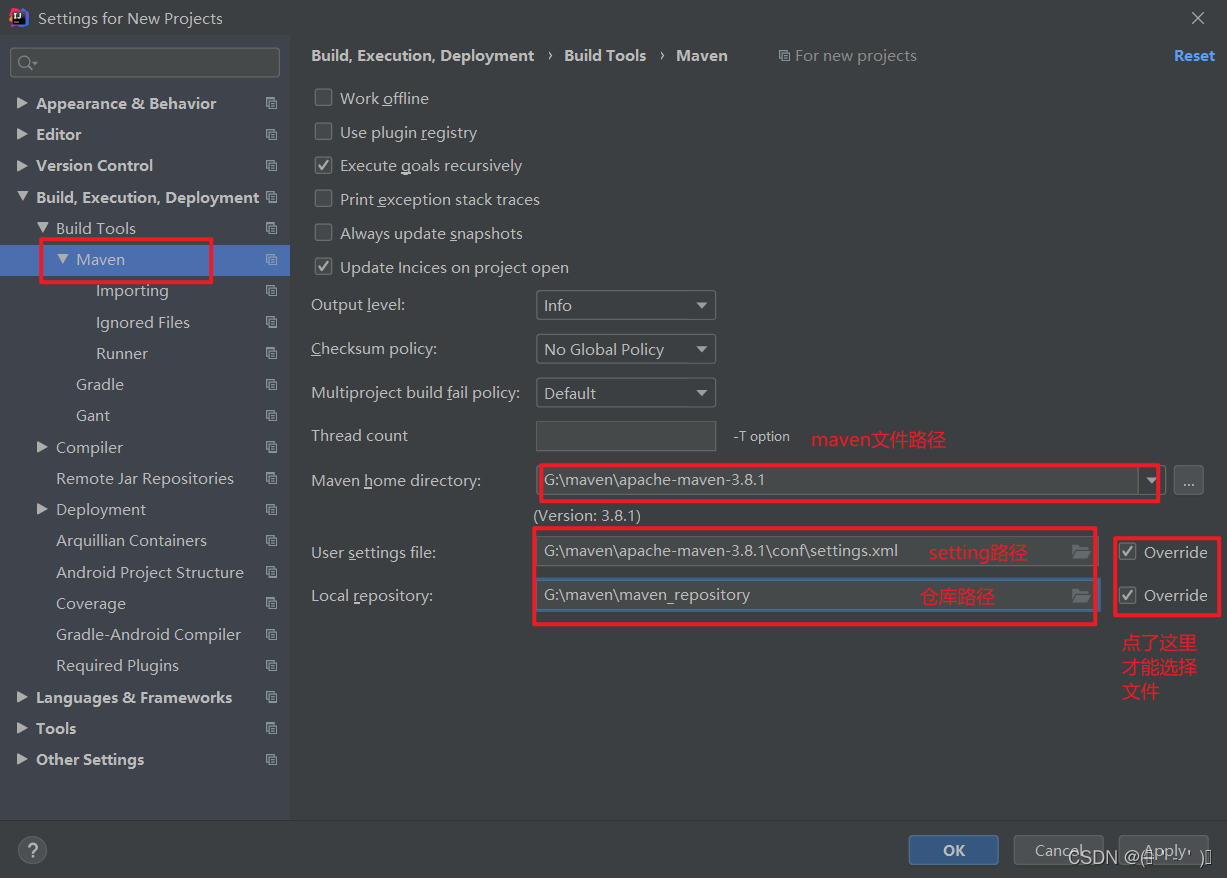Click the Reset link
Viewport: 1227px width, 878px height.
click(x=1194, y=56)
